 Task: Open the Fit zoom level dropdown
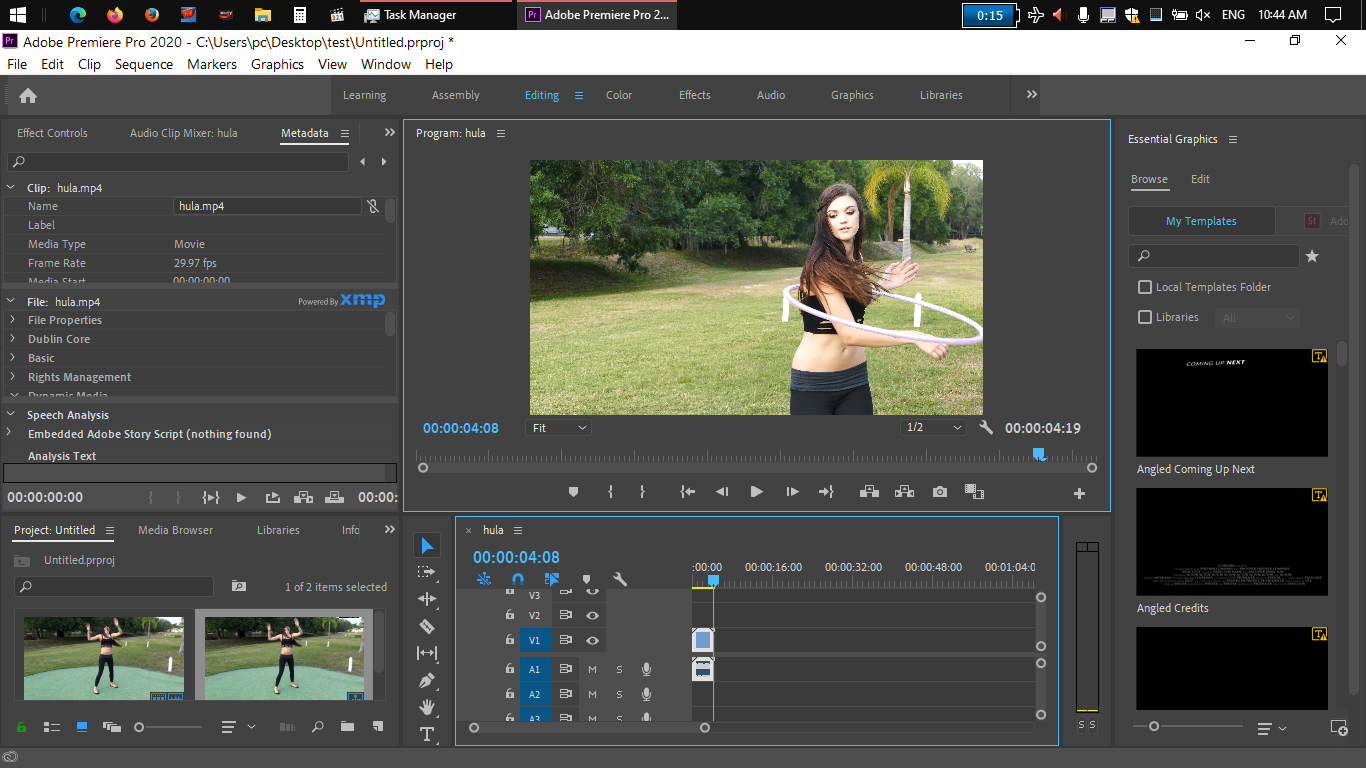pos(559,428)
